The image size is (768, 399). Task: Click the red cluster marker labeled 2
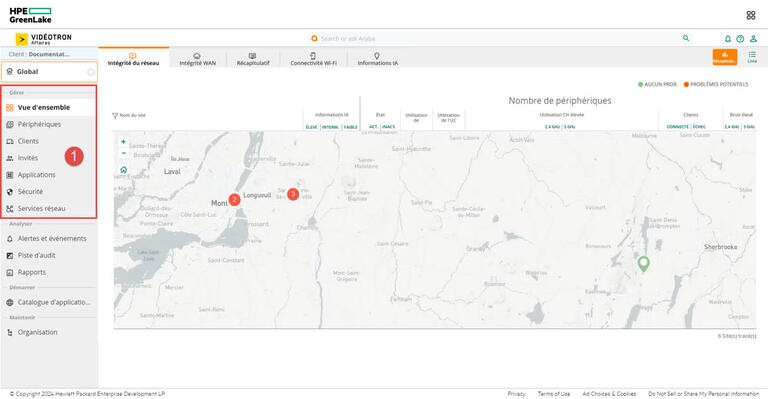tap(234, 199)
